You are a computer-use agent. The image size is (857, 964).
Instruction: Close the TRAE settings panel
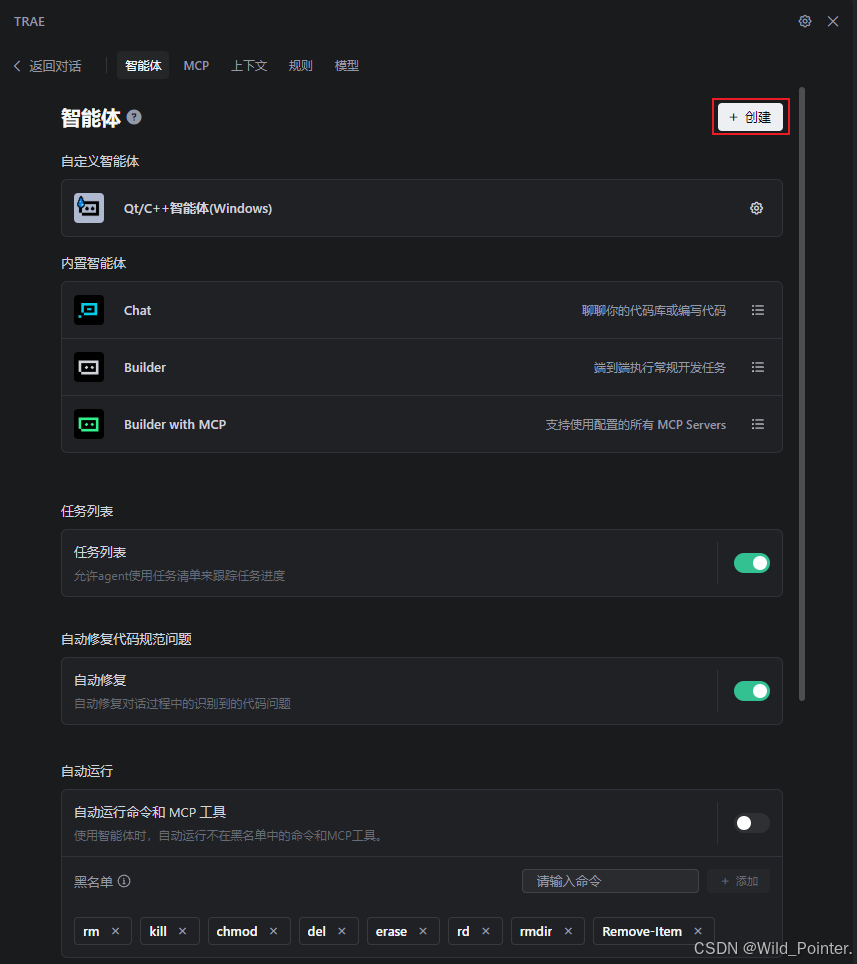pyautogui.click(x=833, y=22)
